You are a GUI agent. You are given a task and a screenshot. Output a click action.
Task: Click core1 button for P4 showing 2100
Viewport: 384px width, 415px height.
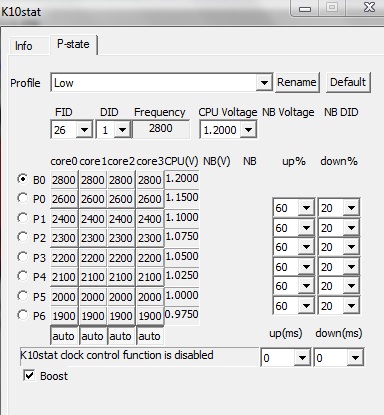point(93,277)
